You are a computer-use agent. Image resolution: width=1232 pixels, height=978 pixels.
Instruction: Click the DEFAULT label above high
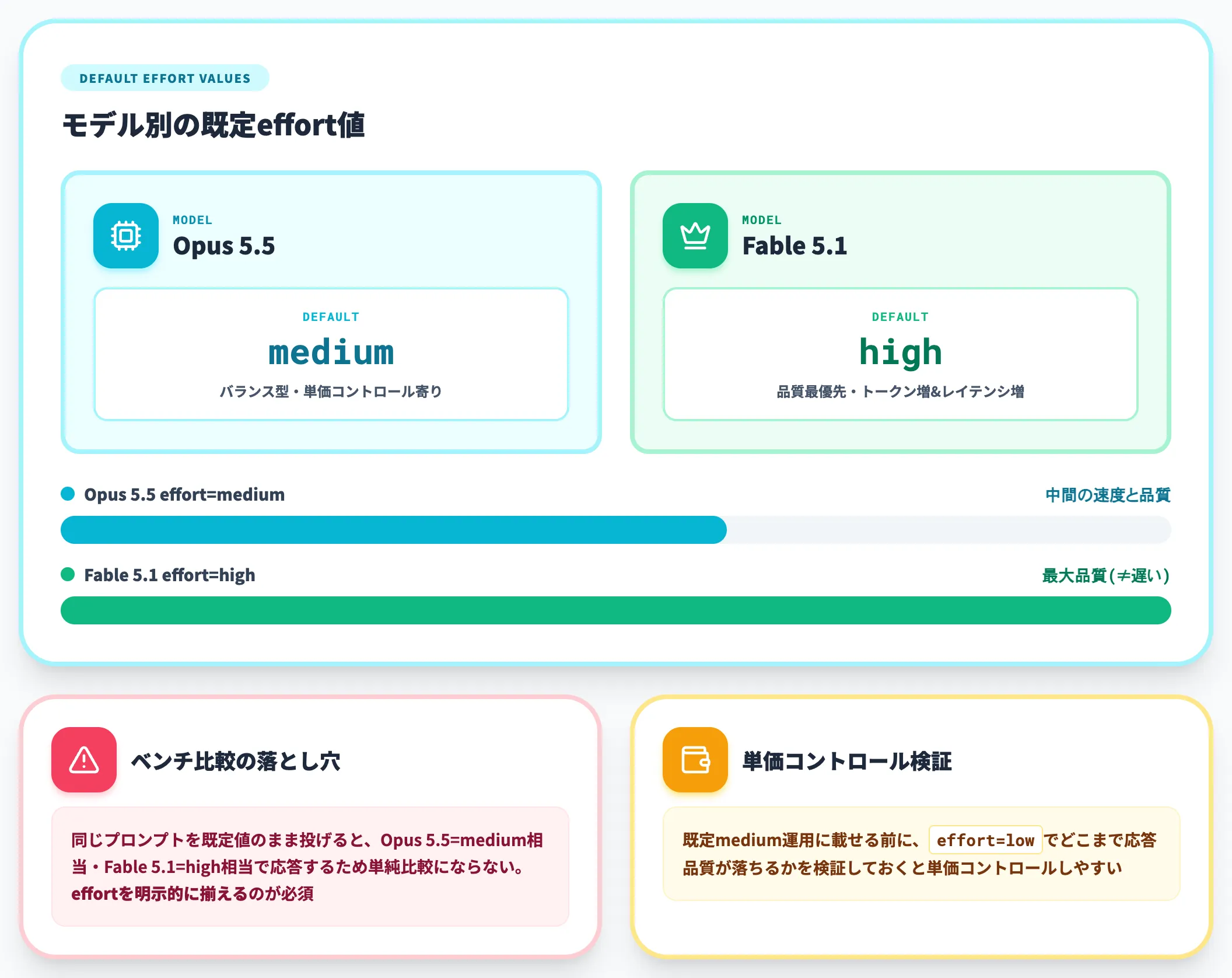(900, 317)
